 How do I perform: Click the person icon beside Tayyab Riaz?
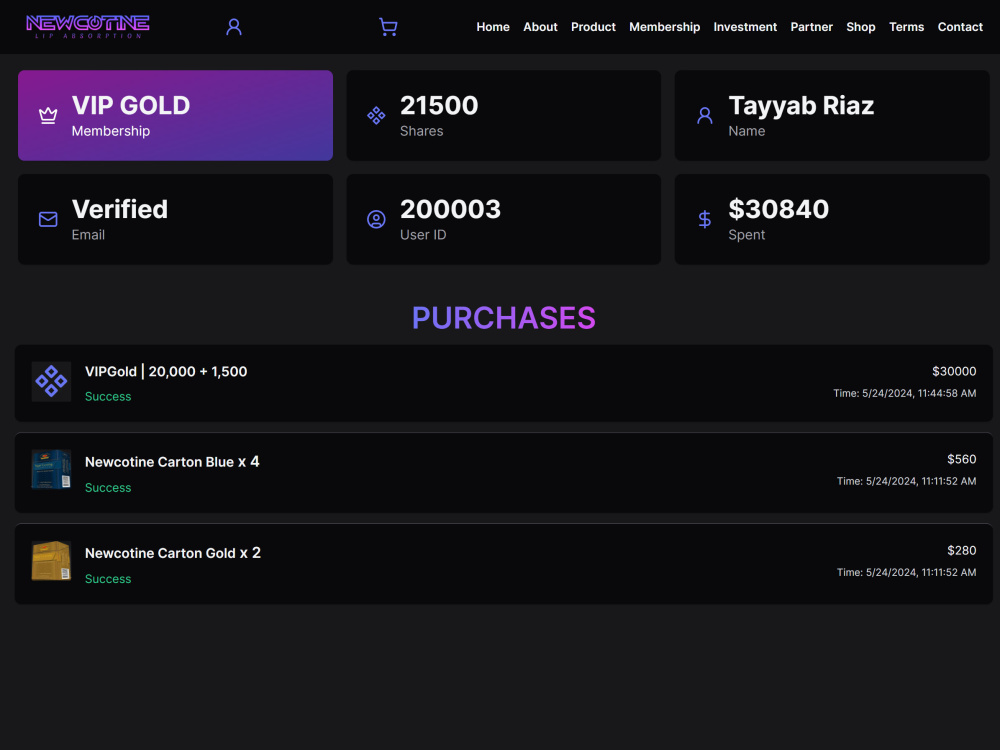pos(705,115)
